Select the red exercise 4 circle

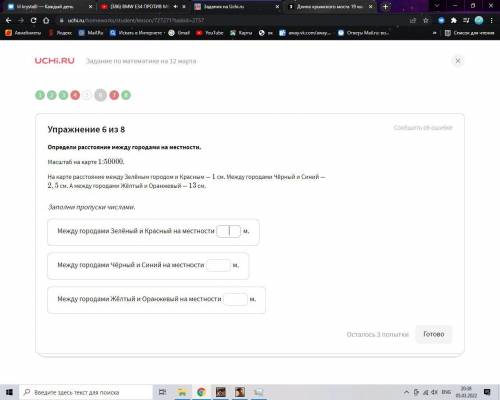pyautogui.click(x=75, y=95)
